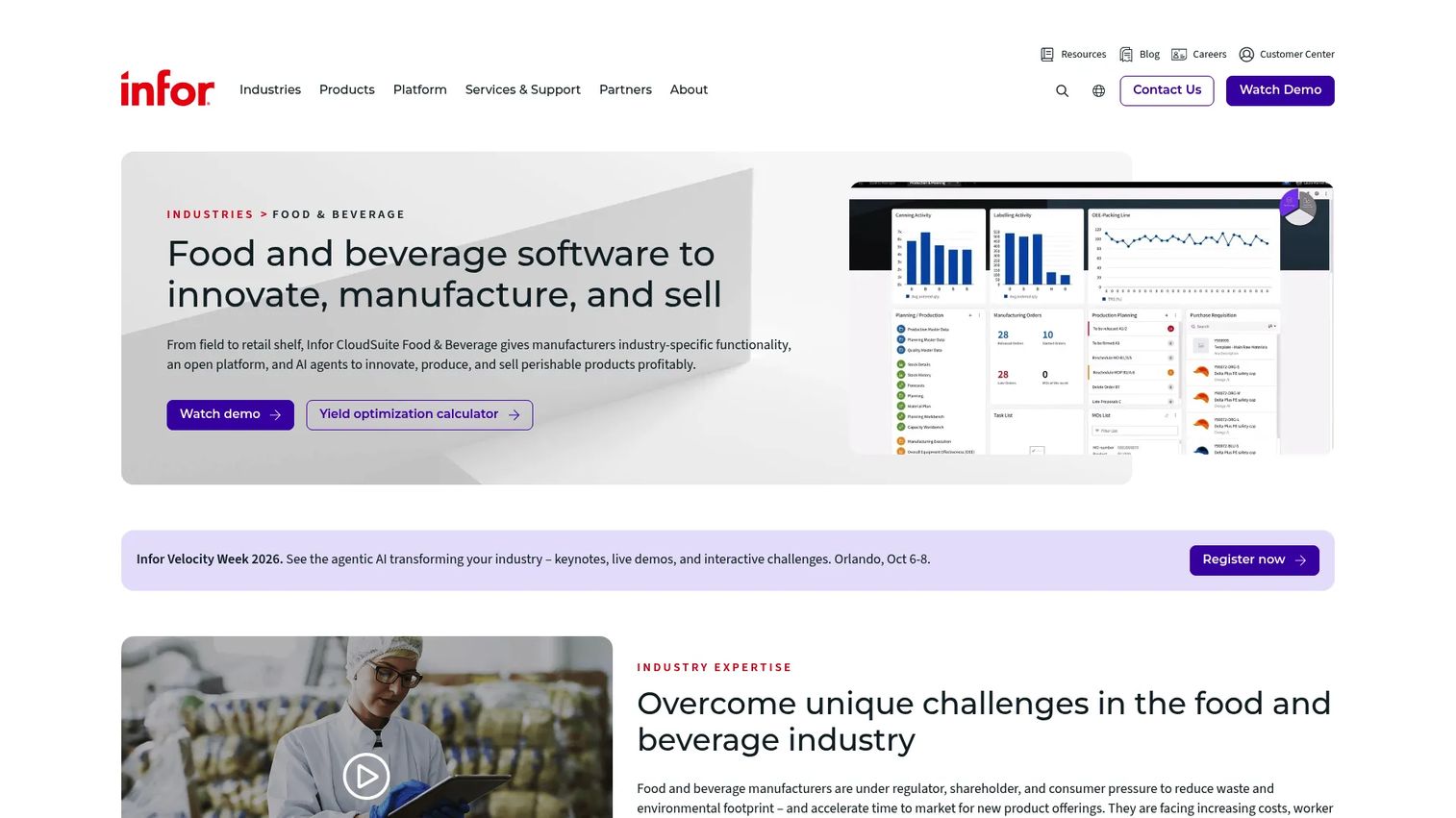Play the food worker video
Image resolution: width=1456 pixels, height=818 pixels.
click(366, 776)
